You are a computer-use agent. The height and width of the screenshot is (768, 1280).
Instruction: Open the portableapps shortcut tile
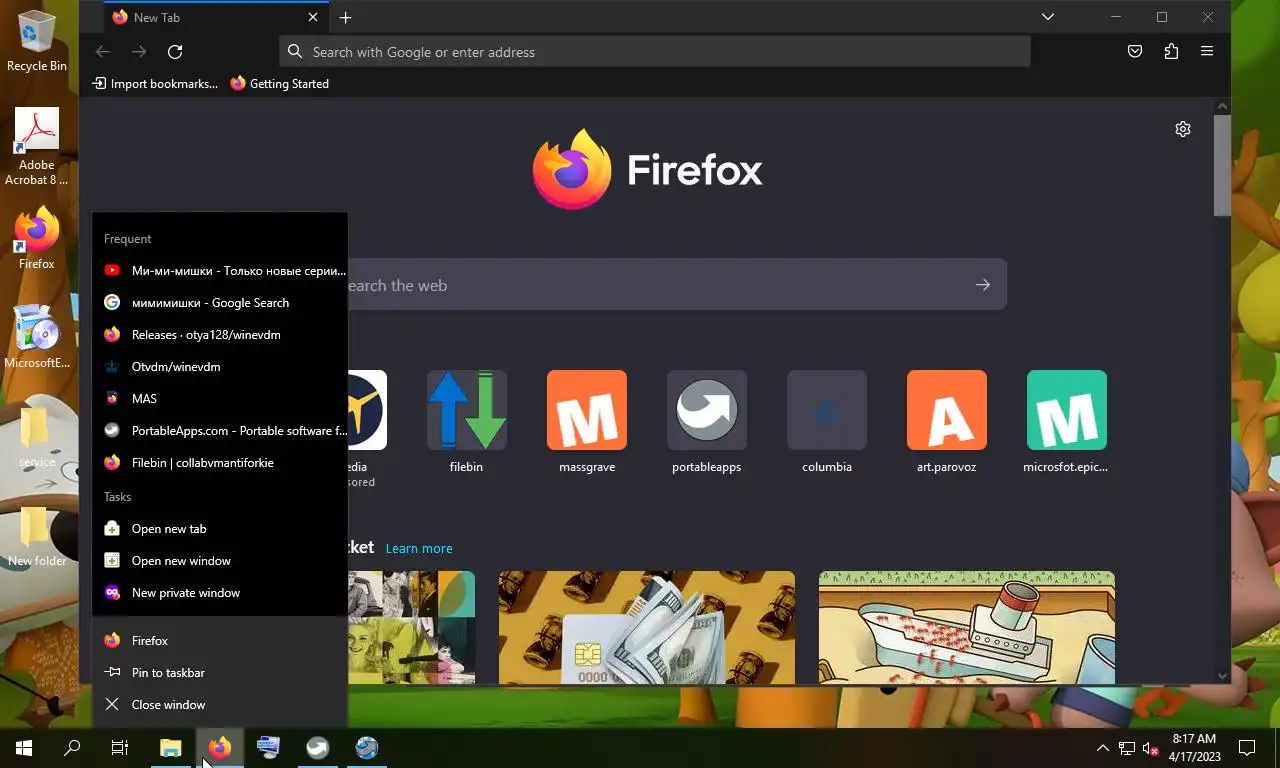(707, 422)
